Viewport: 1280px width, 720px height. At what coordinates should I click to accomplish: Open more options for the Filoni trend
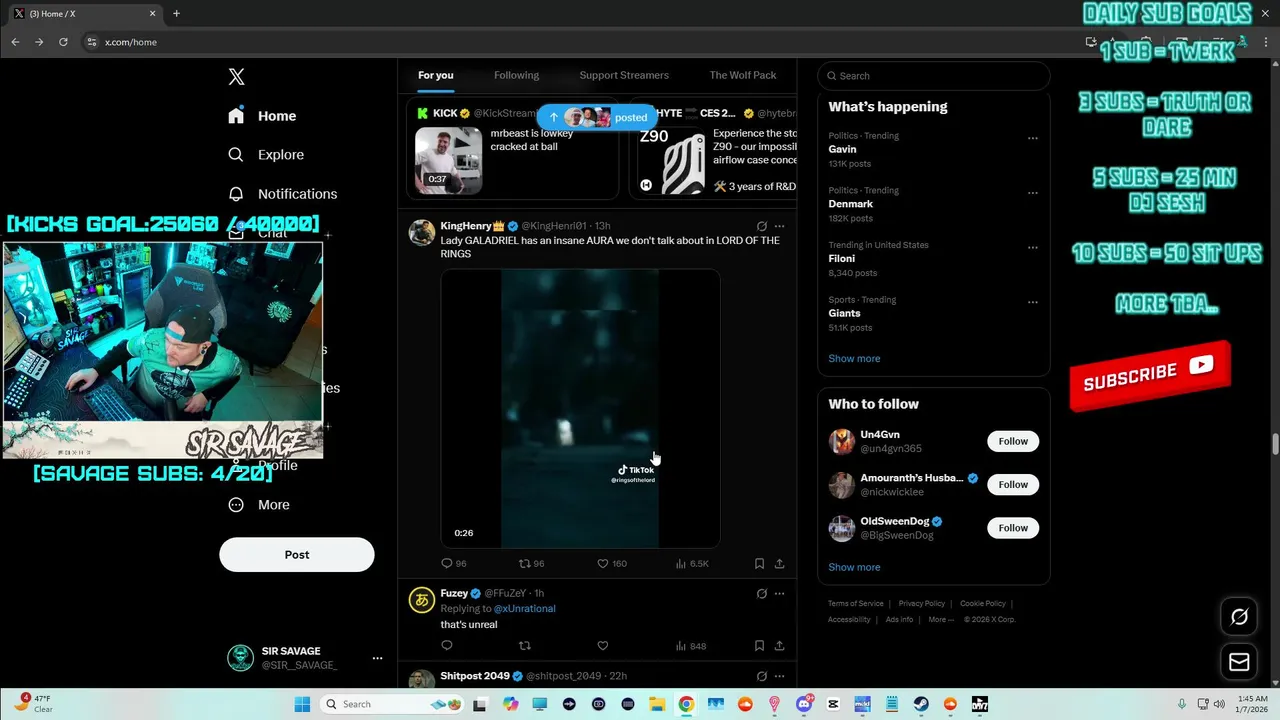(1033, 247)
